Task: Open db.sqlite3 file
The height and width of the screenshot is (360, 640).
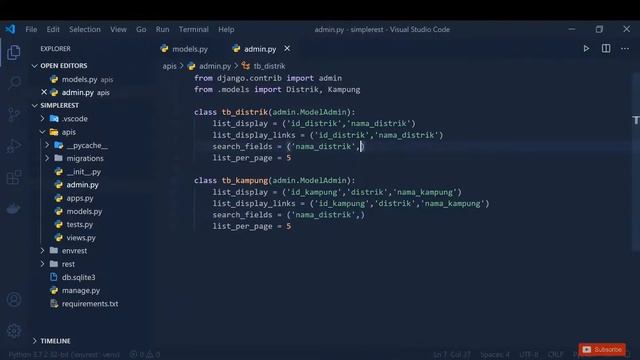Action: 78,277
